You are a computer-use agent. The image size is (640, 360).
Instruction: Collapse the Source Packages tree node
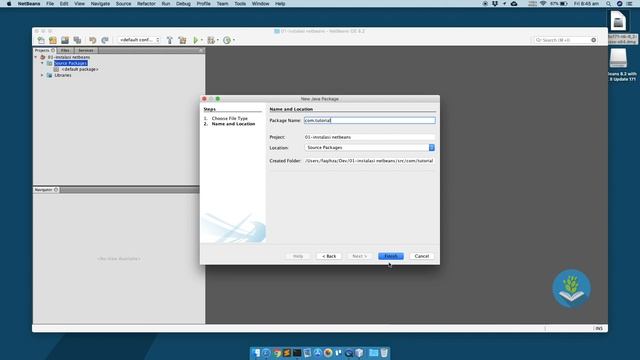pyautogui.click(x=42, y=63)
